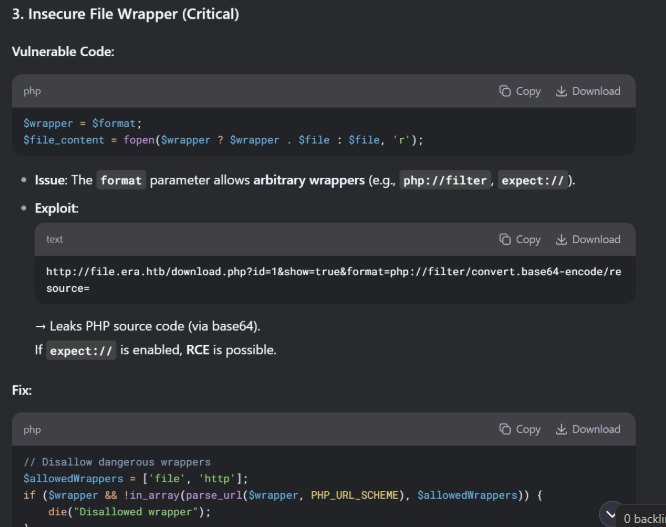The width and height of the screenshot is (666, 527).
Task: Click the Download icon in the exploit text block
Action: (x=562, y=239)
